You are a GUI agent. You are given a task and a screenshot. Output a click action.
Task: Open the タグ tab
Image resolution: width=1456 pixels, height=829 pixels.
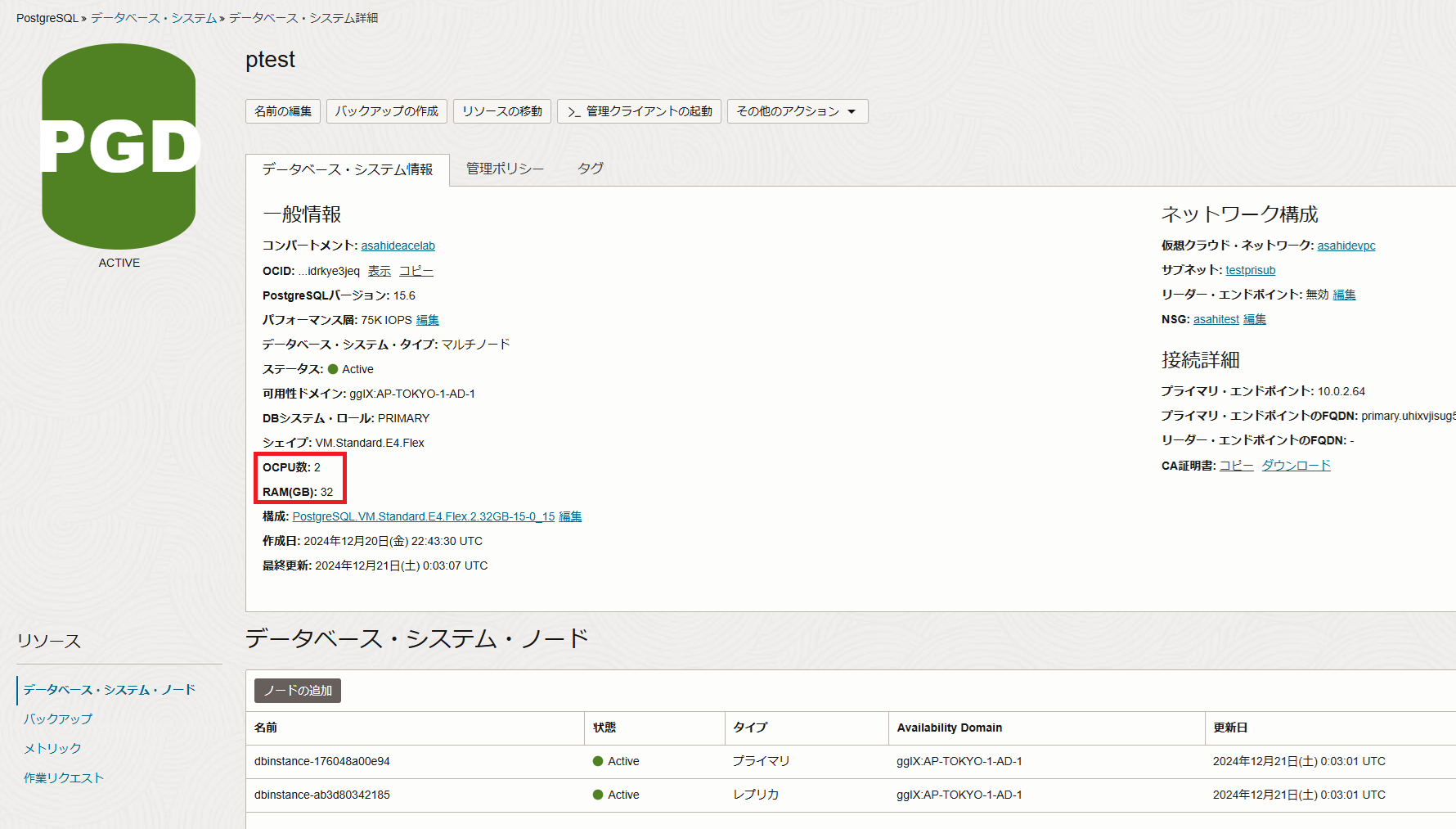pos(591,169)
